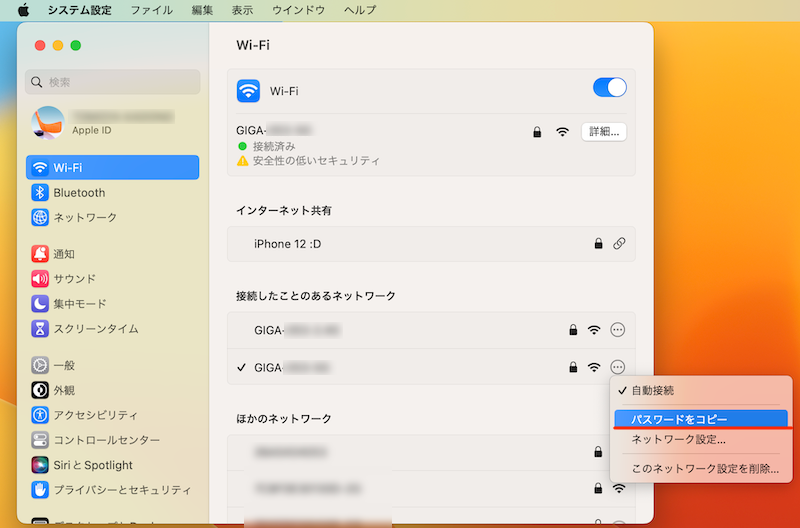The width and height of the screenshot is (800, 528).
Task: Select ネットワーク in the sidebar
Action: click(85, 218)
